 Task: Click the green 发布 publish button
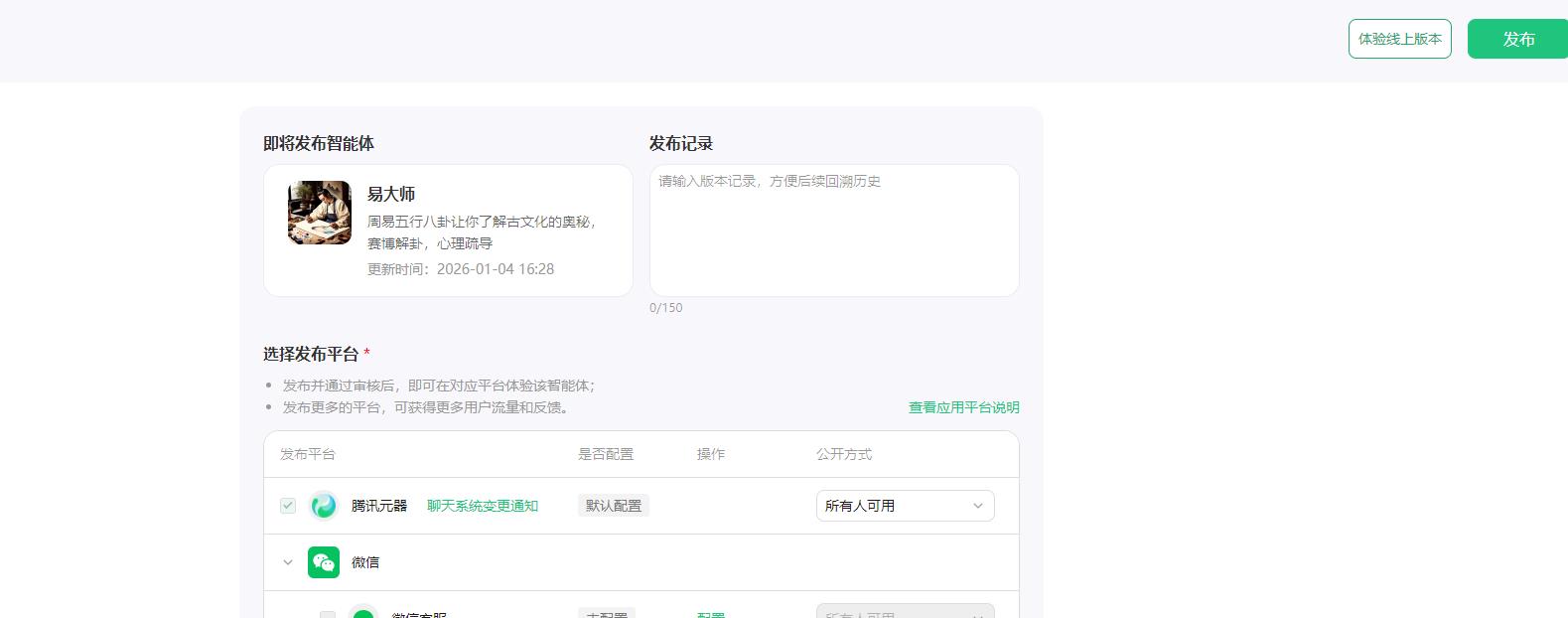(x=1516, y=39)
